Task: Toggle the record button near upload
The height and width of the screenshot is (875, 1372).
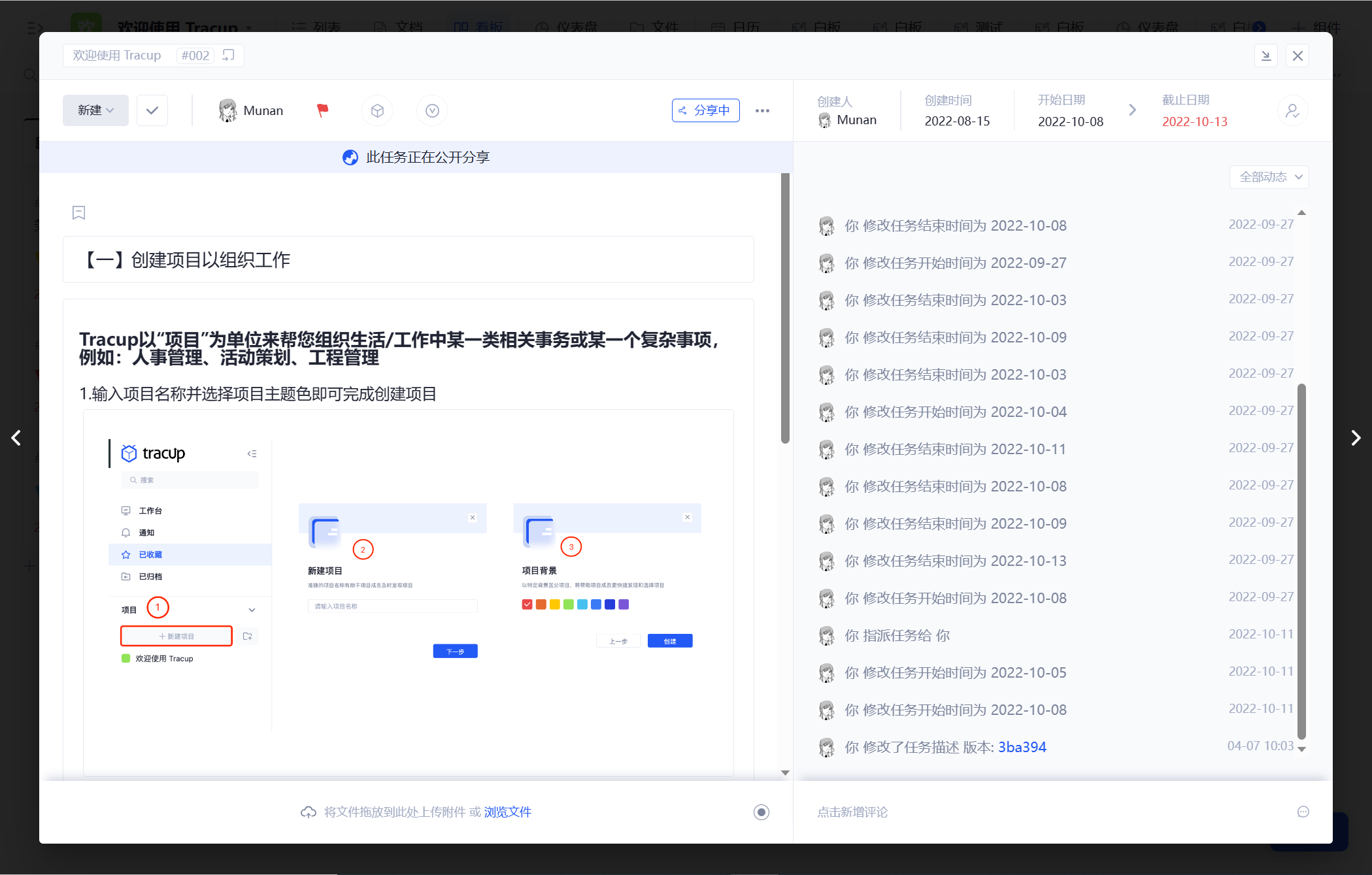Action: (x=761, y=812)
